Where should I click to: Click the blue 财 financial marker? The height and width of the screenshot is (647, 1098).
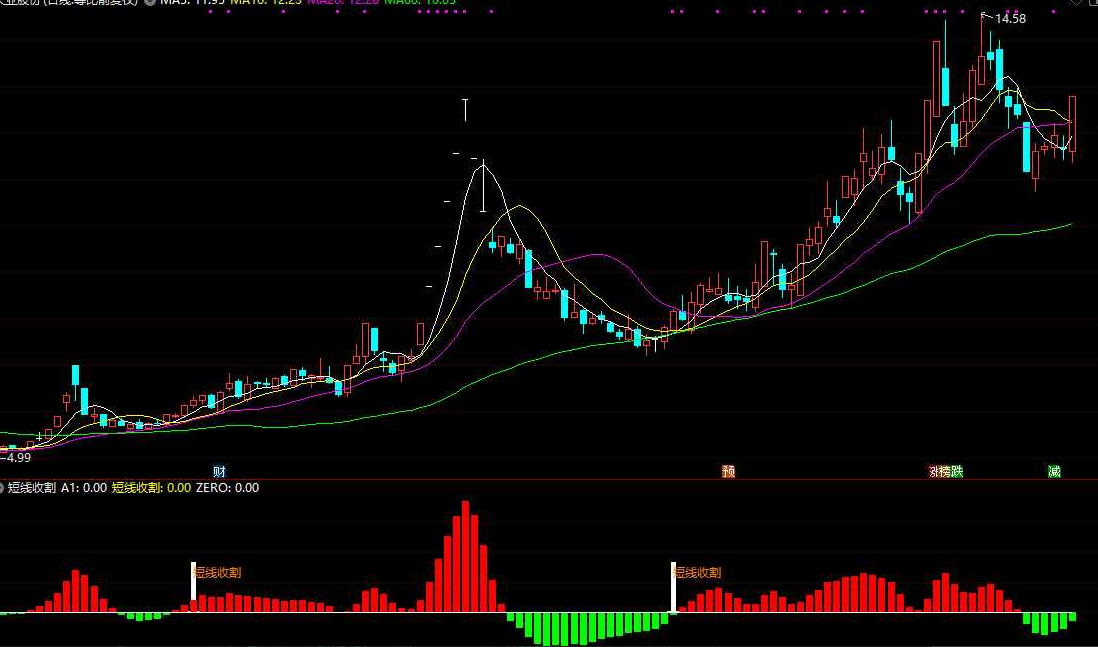(x=219, y=471)
